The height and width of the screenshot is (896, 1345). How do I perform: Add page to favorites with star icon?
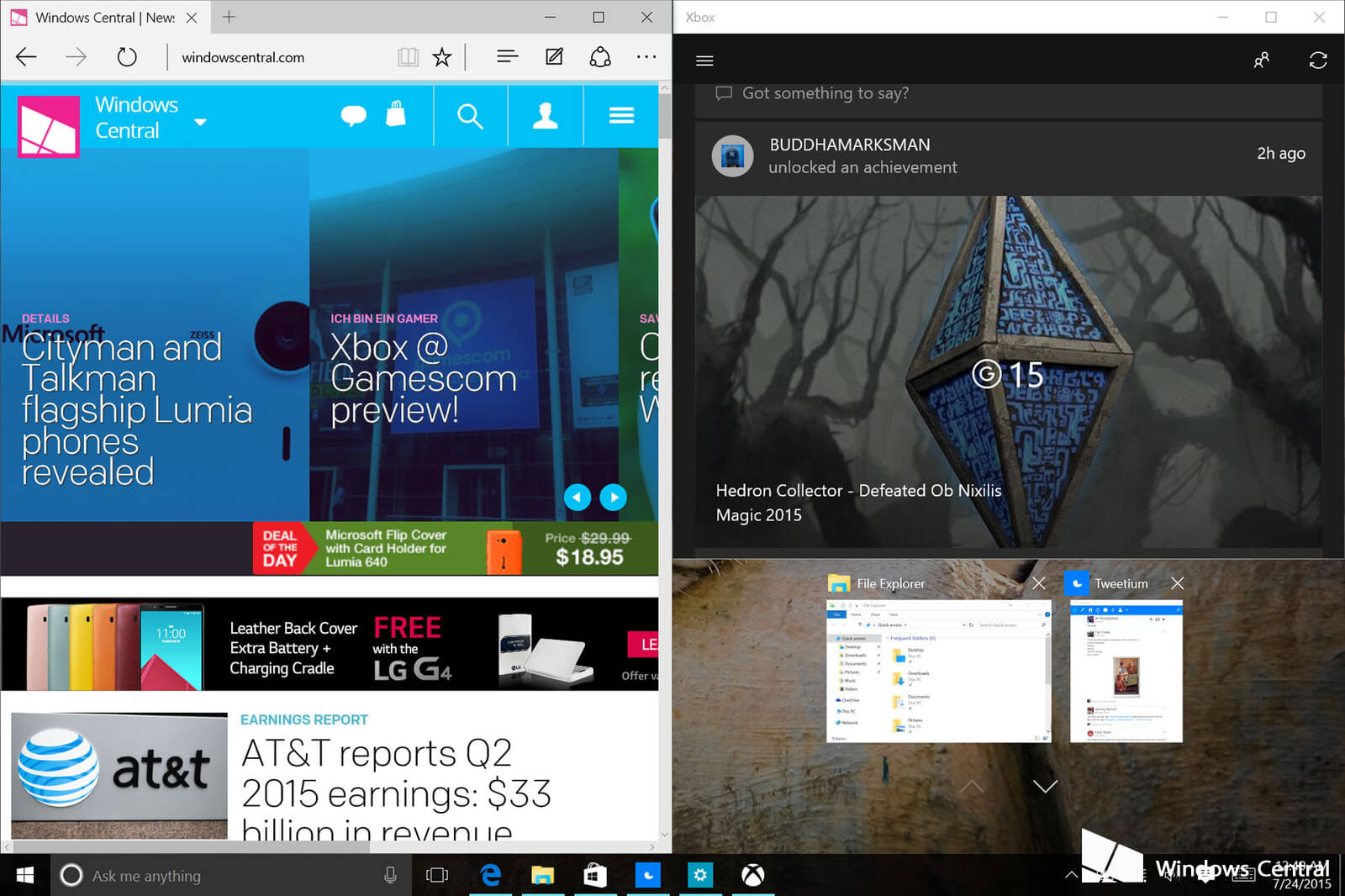pyautogui.click(x=442, y=57)
